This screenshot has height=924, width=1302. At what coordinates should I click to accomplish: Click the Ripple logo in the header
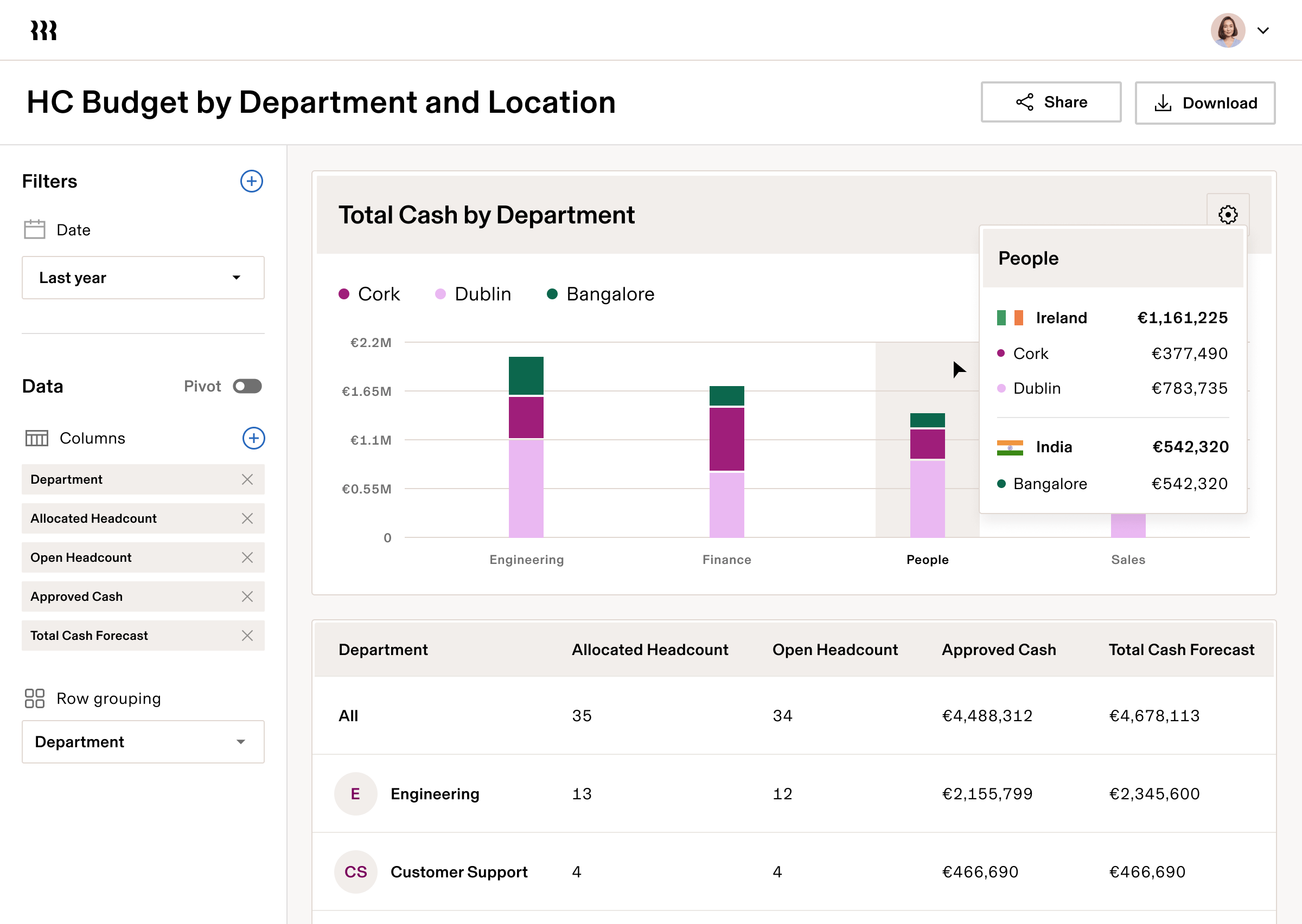click(43, 30)
